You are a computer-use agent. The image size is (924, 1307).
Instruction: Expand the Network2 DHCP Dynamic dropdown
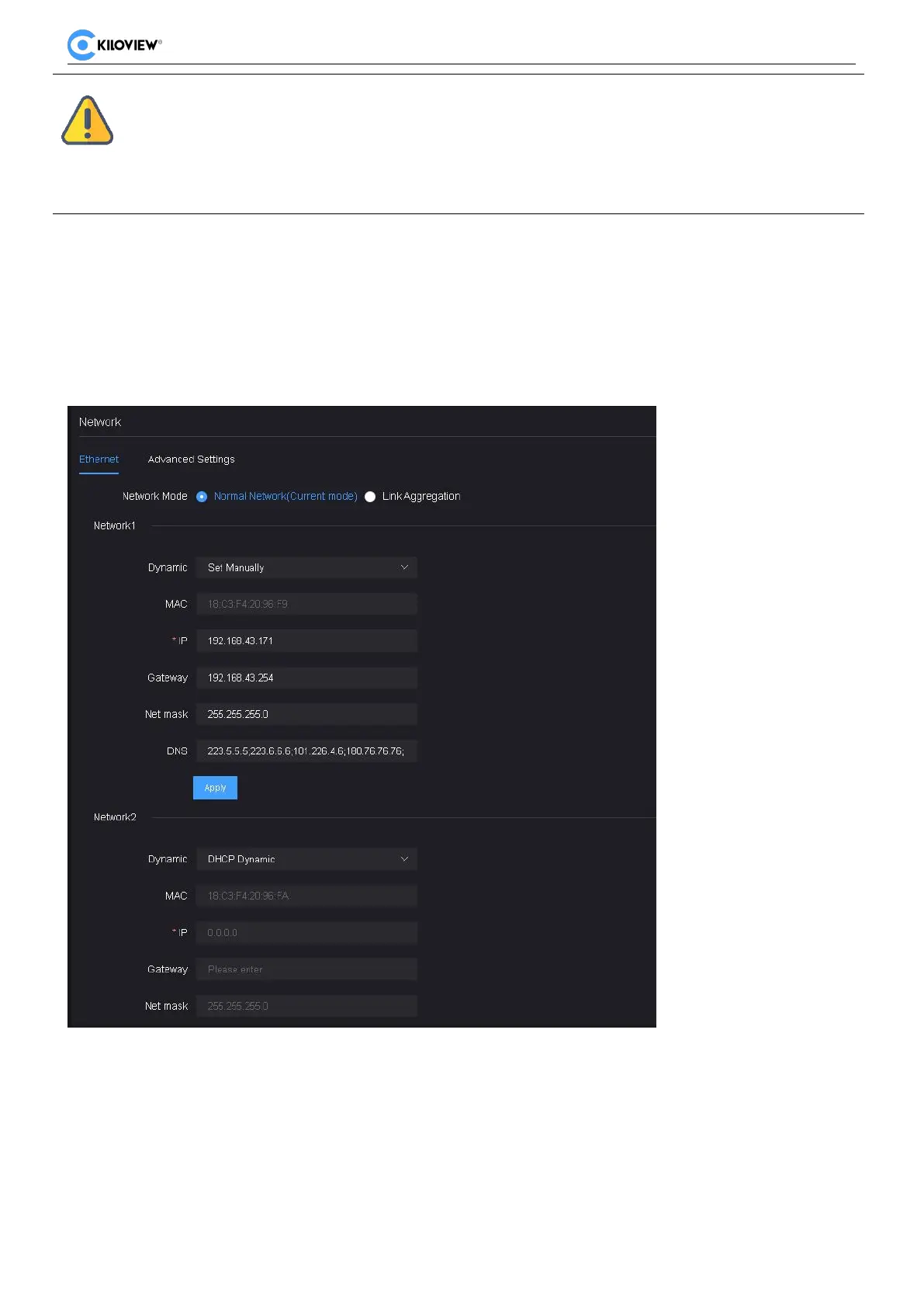point(306,859)
